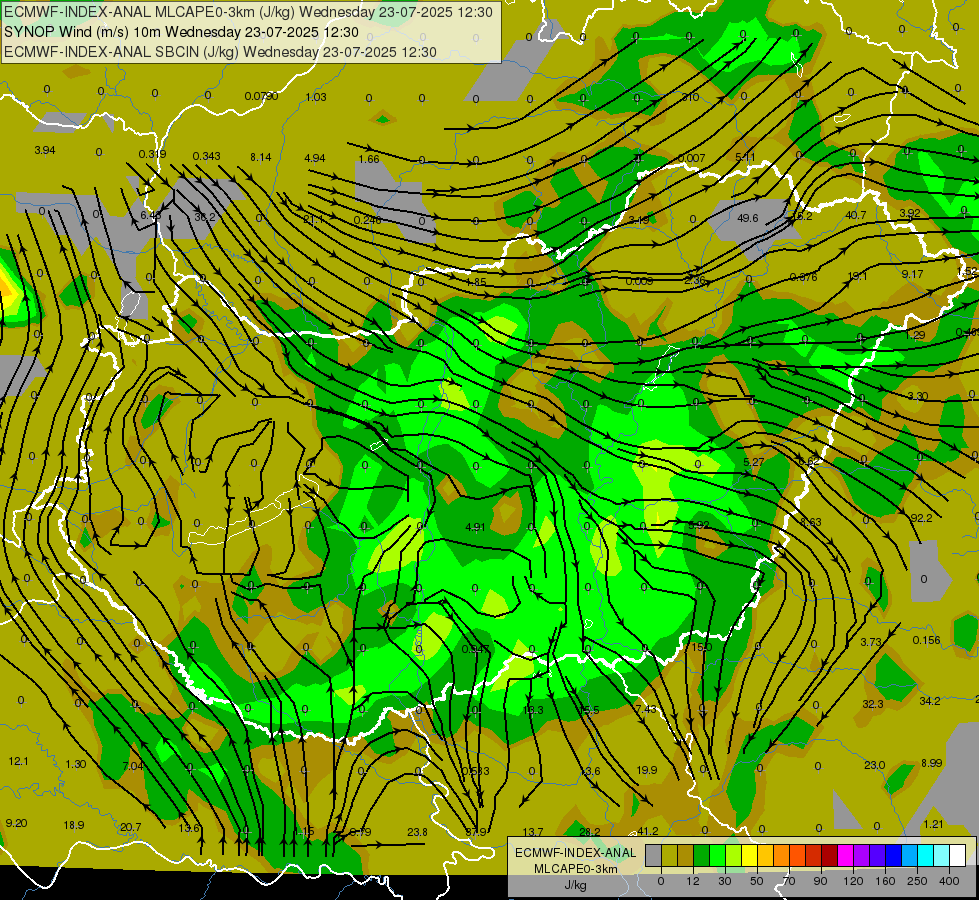Click the map value '9.17'
979x900 pixels.
click(912, 274)
